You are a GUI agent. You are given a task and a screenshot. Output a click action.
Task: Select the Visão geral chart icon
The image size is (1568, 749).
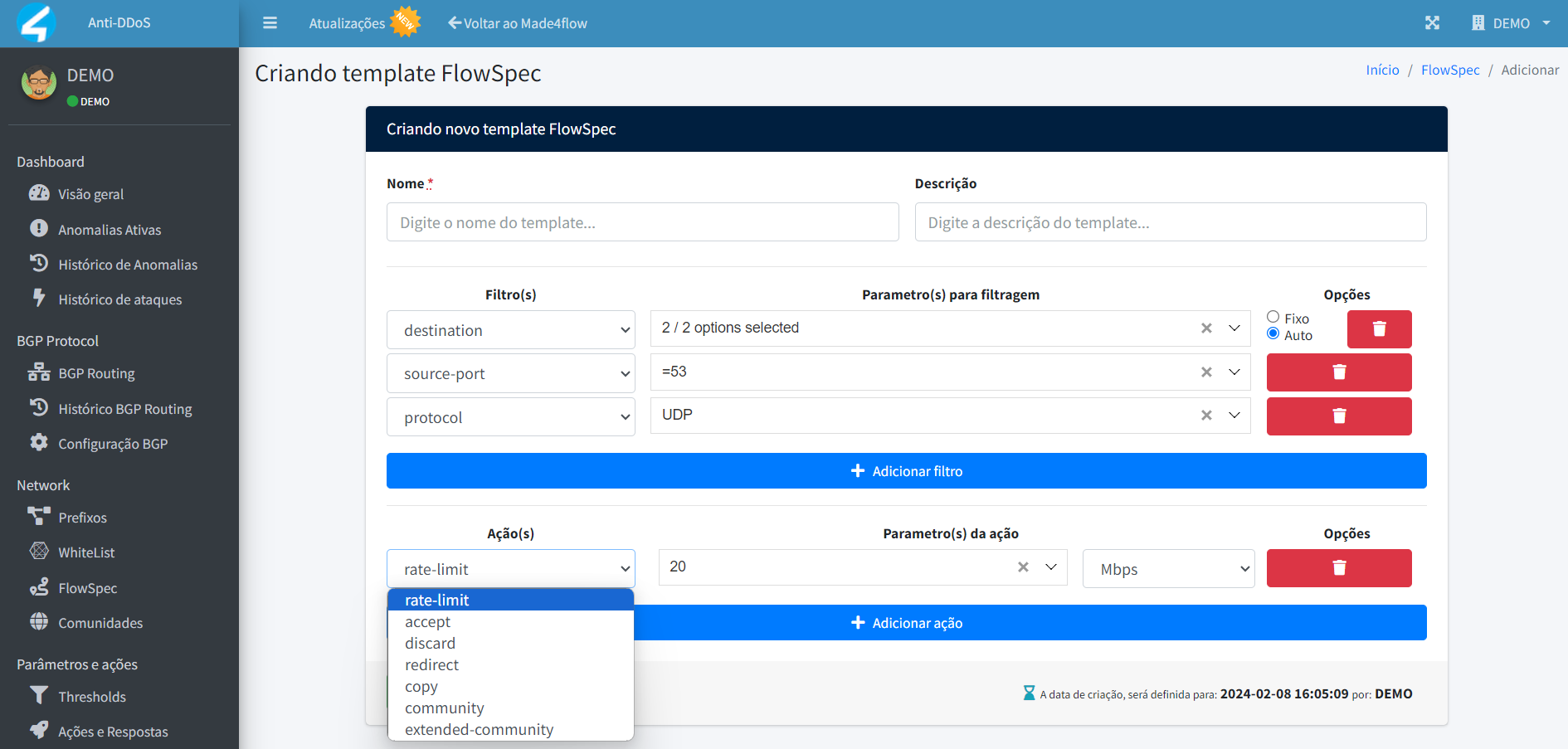39,193
